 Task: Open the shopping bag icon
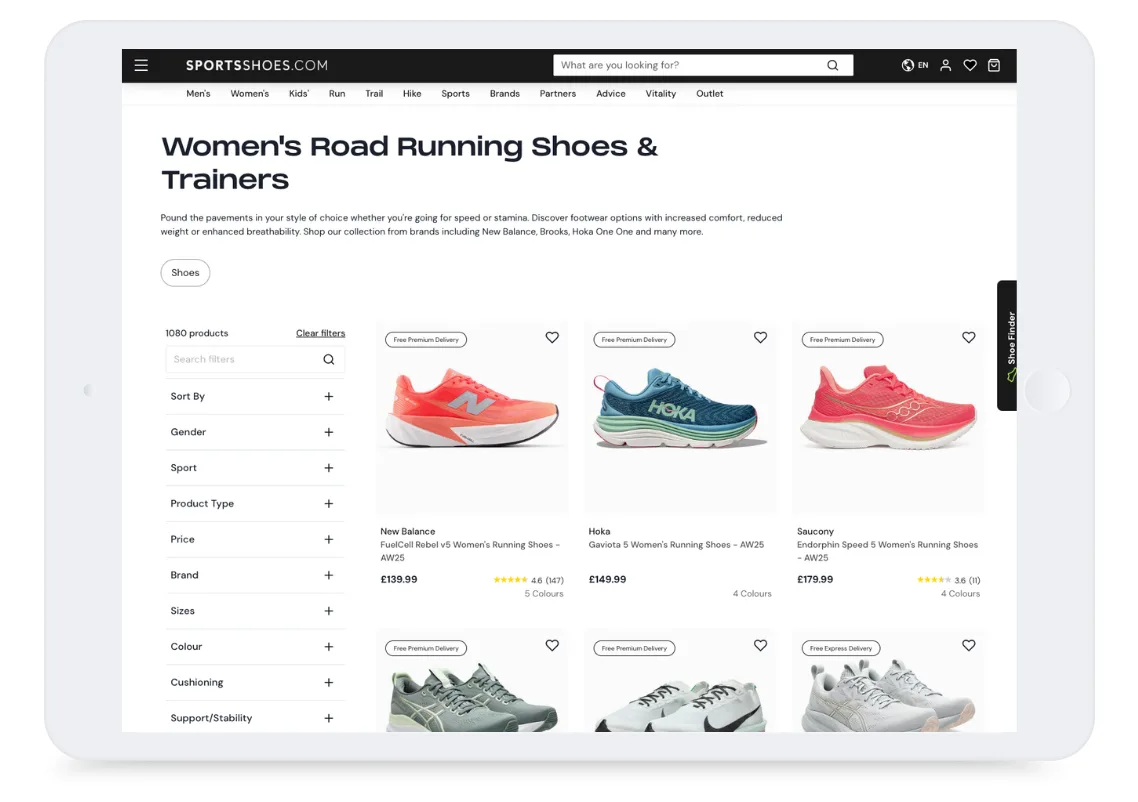(994, 65)
